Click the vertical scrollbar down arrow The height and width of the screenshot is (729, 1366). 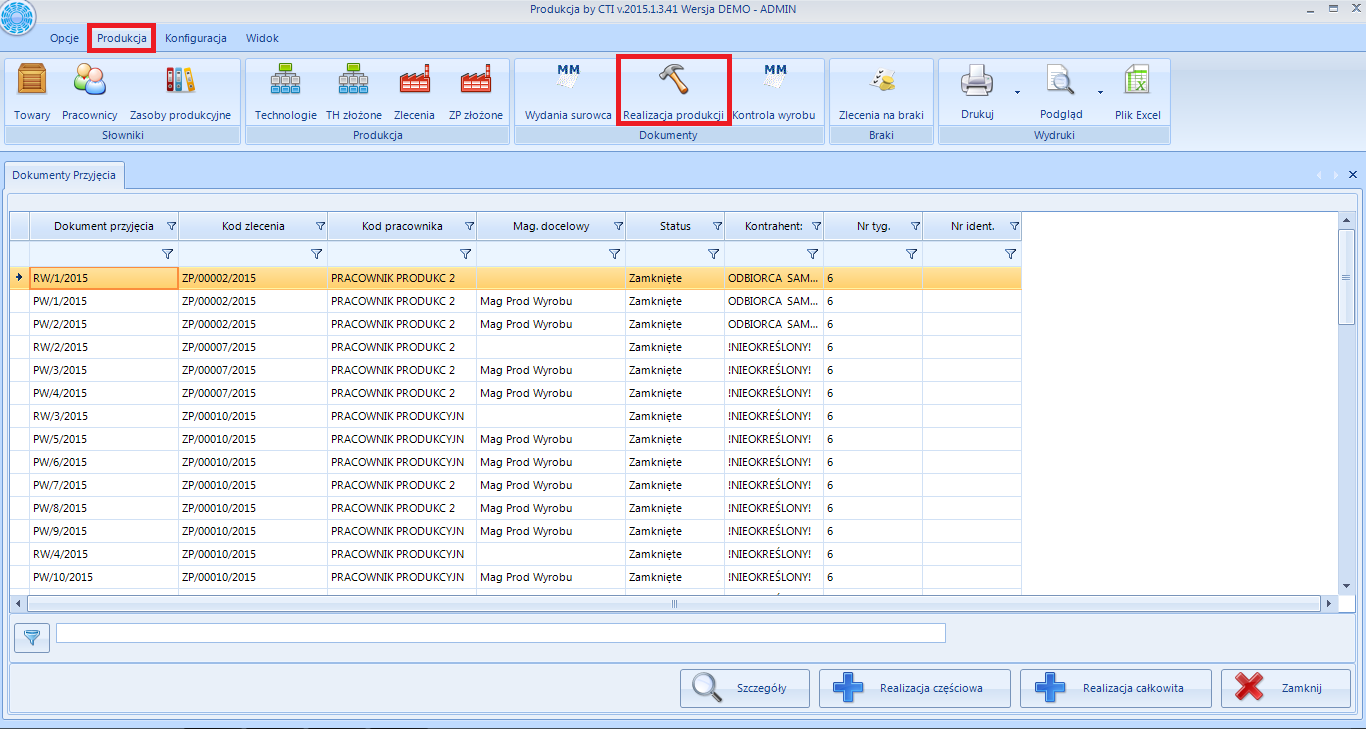(x=1346, y=586)
